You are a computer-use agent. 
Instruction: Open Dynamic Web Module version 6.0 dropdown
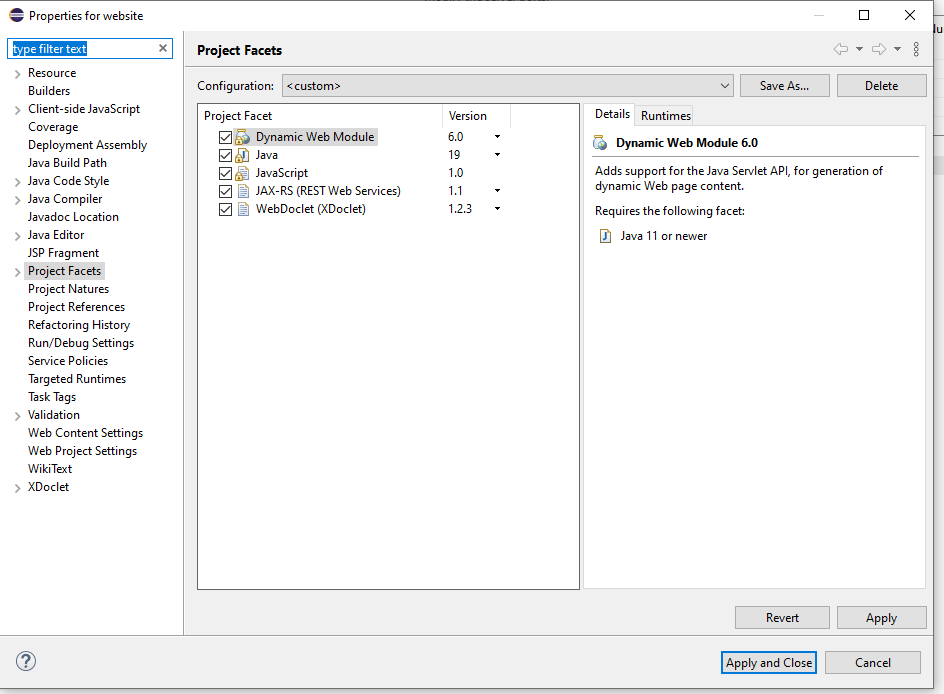[x=497, y=137]
